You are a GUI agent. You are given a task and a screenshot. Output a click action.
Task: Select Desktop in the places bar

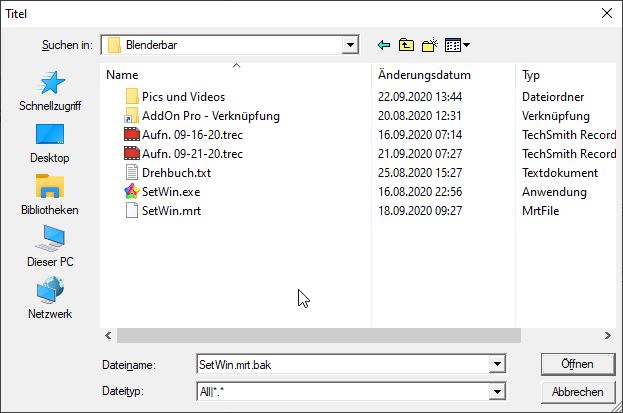50,143
